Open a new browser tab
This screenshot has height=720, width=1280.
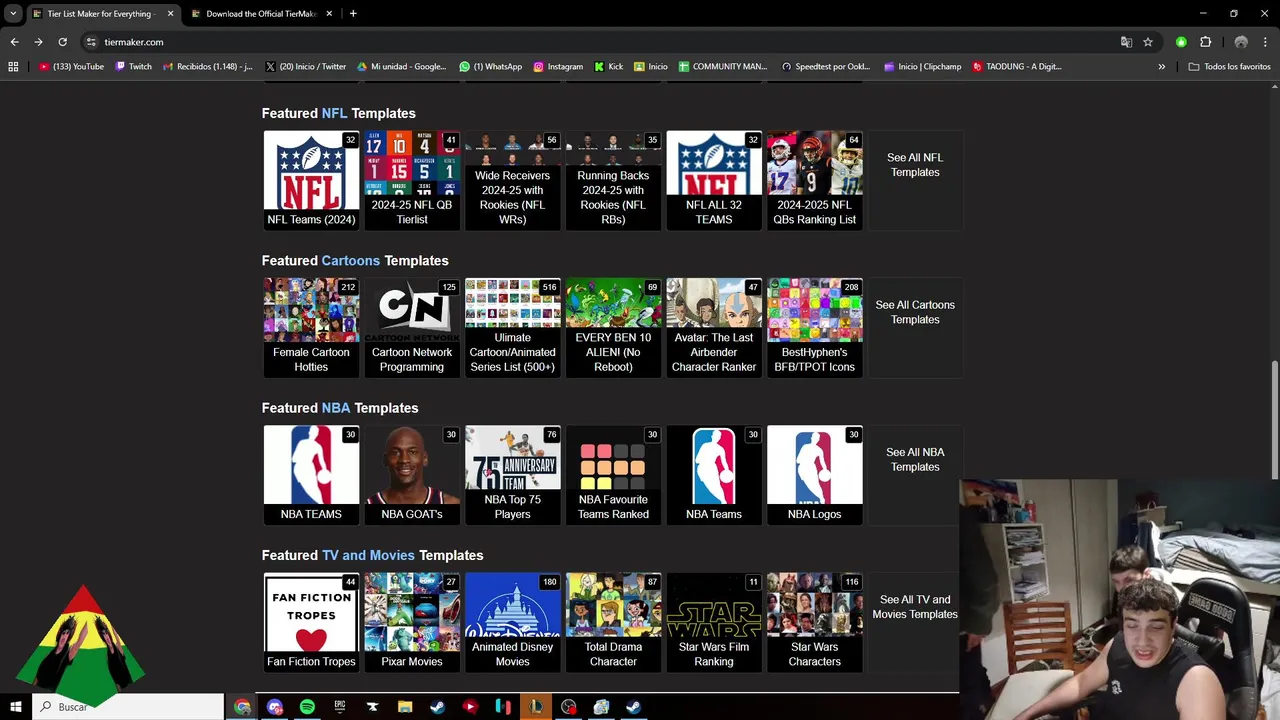coord(353,13)
